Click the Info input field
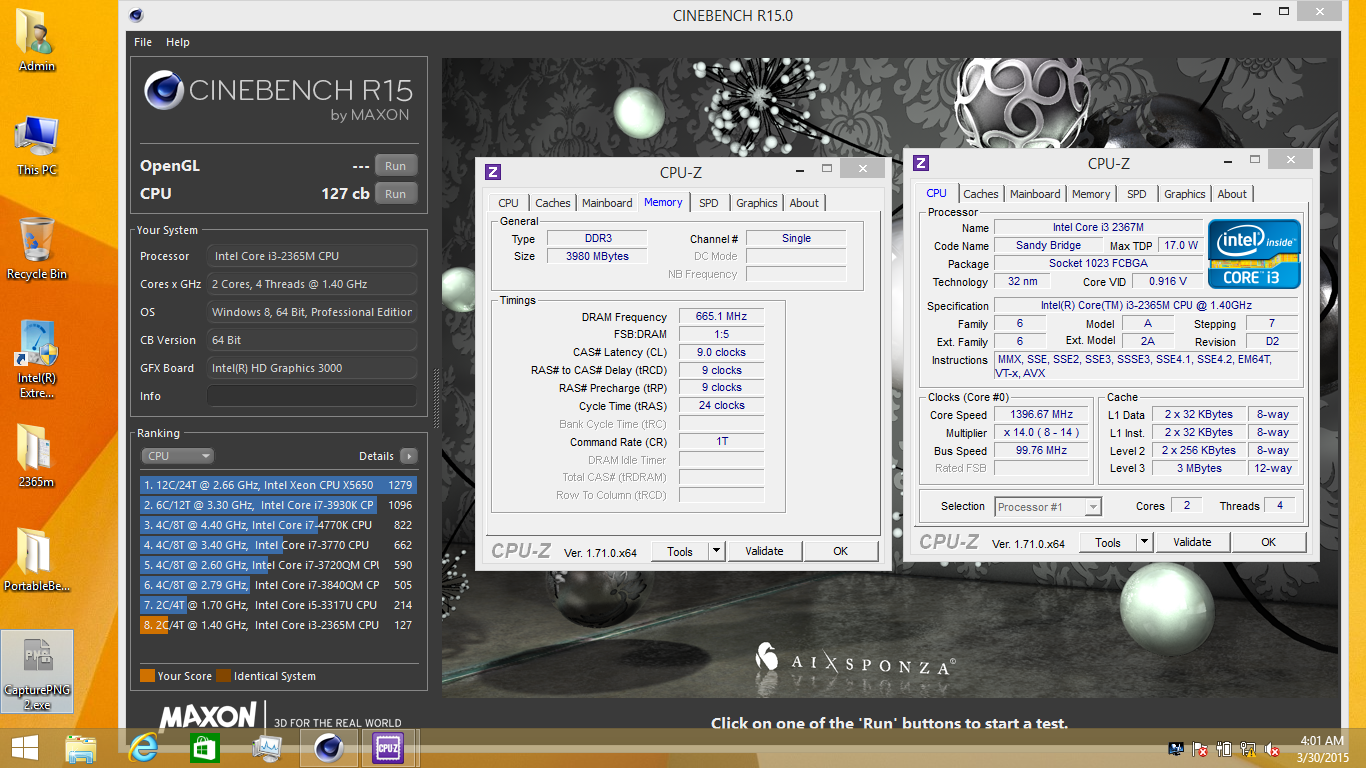Viewport: 1366px width, 768px height. (x=312, y=396)
